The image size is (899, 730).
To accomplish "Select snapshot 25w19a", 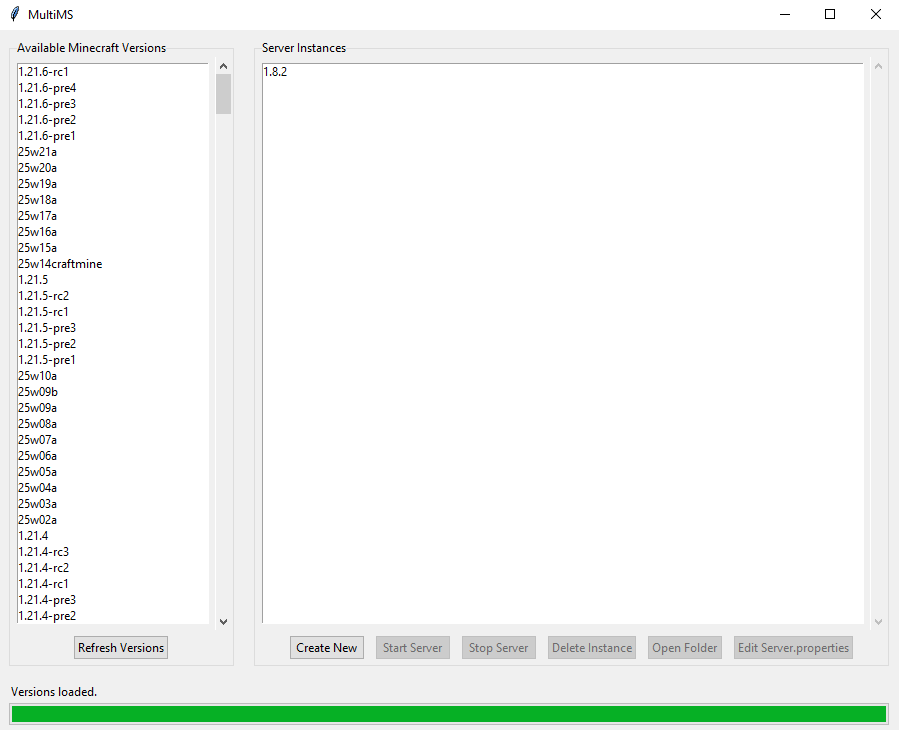I will coord(112,184).
